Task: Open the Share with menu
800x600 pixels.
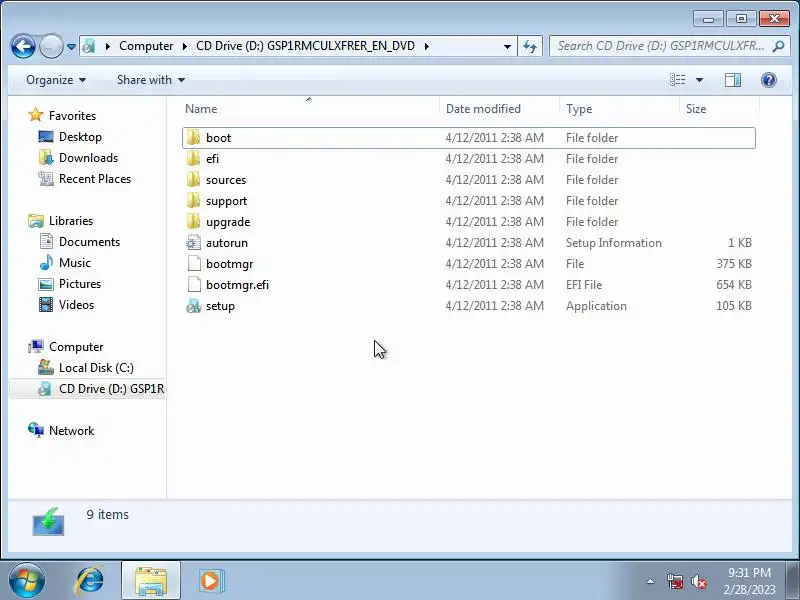Action: (x=151, y=80)
